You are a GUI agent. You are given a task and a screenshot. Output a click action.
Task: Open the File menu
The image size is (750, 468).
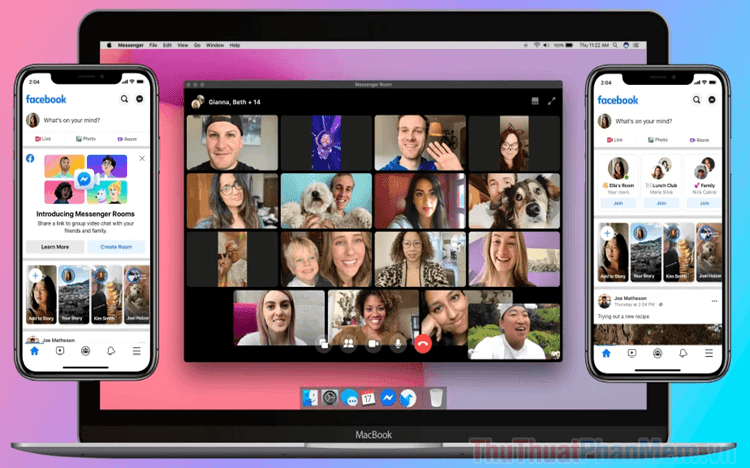click(x=153, y=45)
